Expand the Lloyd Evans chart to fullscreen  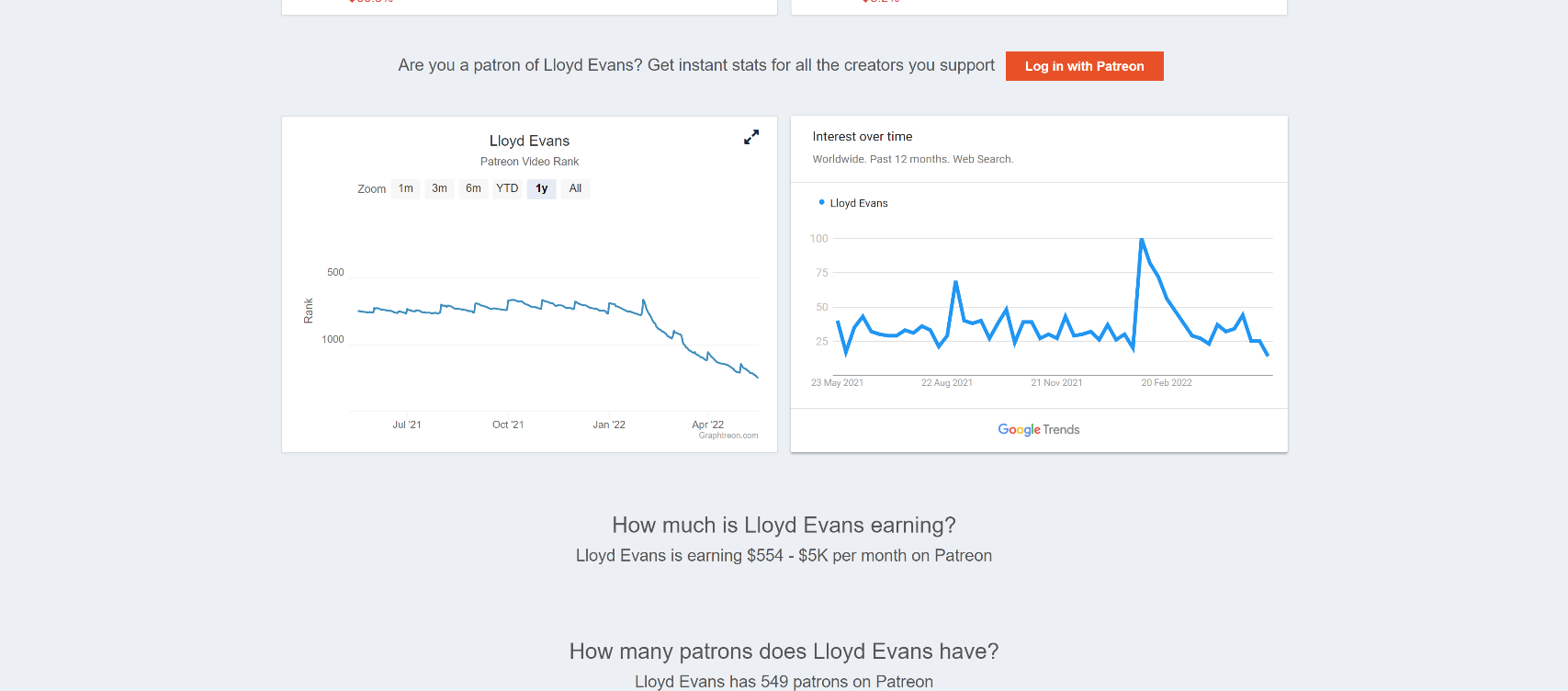point(751,137)
